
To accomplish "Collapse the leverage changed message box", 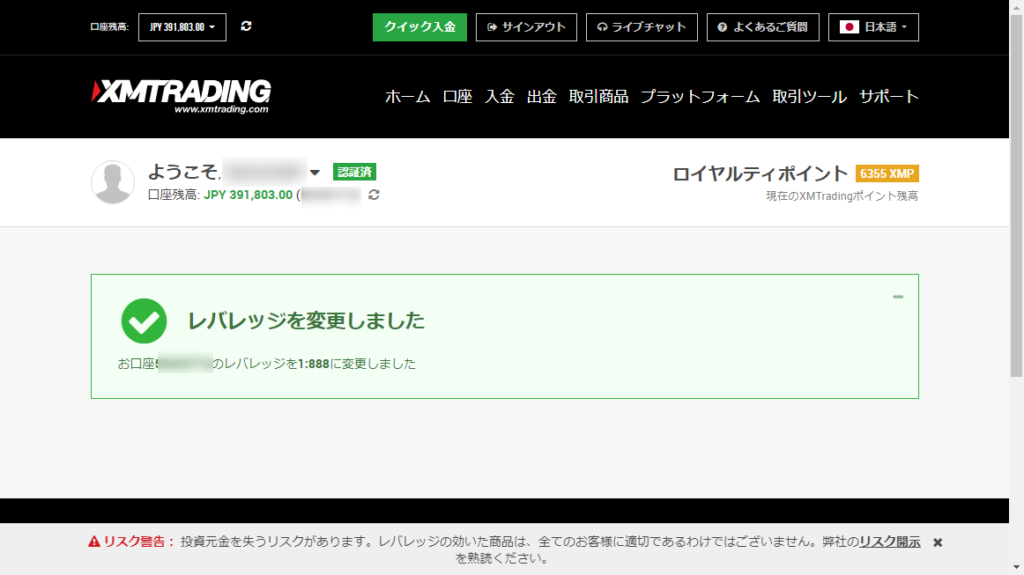I will coord(897,296).
